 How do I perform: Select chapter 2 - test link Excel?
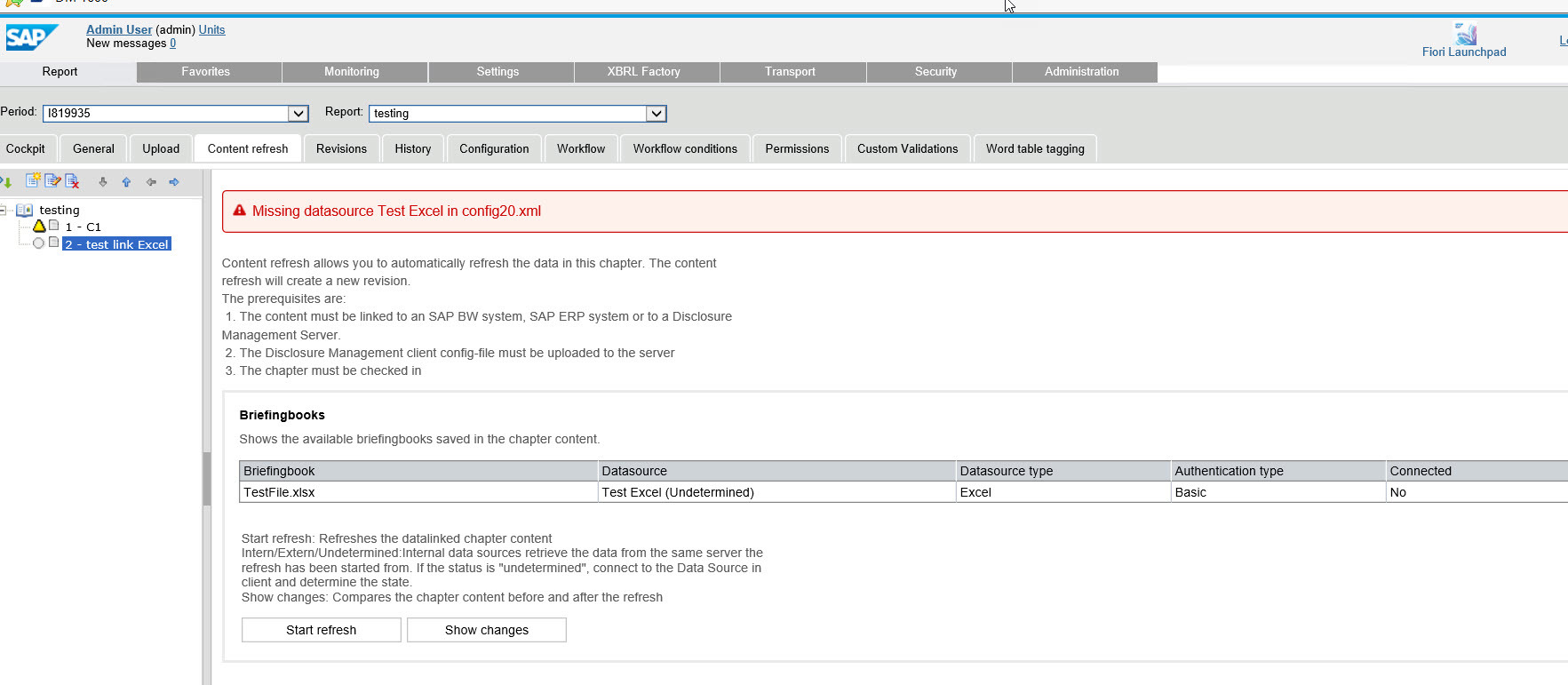click(116, 244)
